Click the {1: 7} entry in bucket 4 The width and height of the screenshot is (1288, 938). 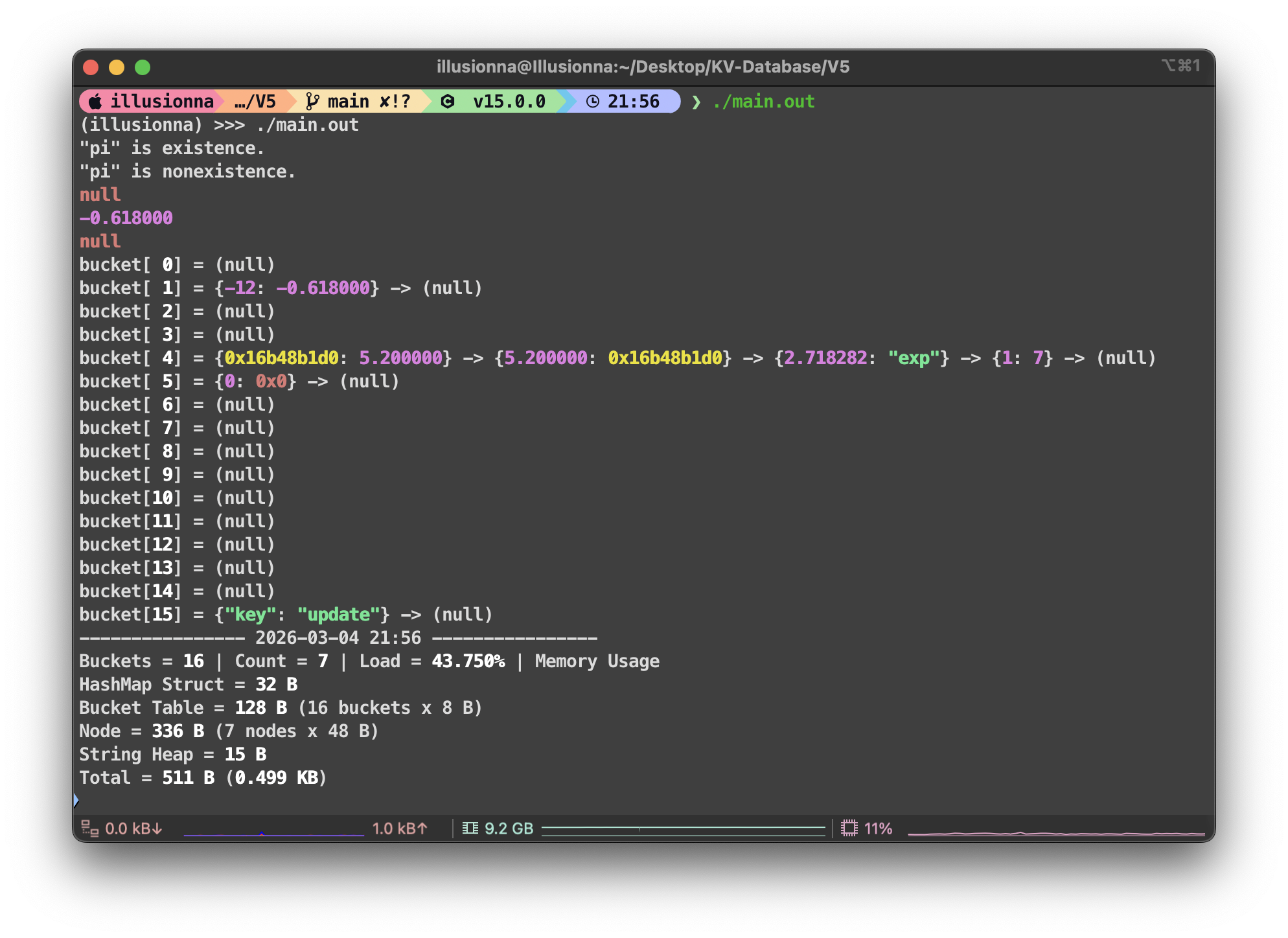pos(1022,358)
